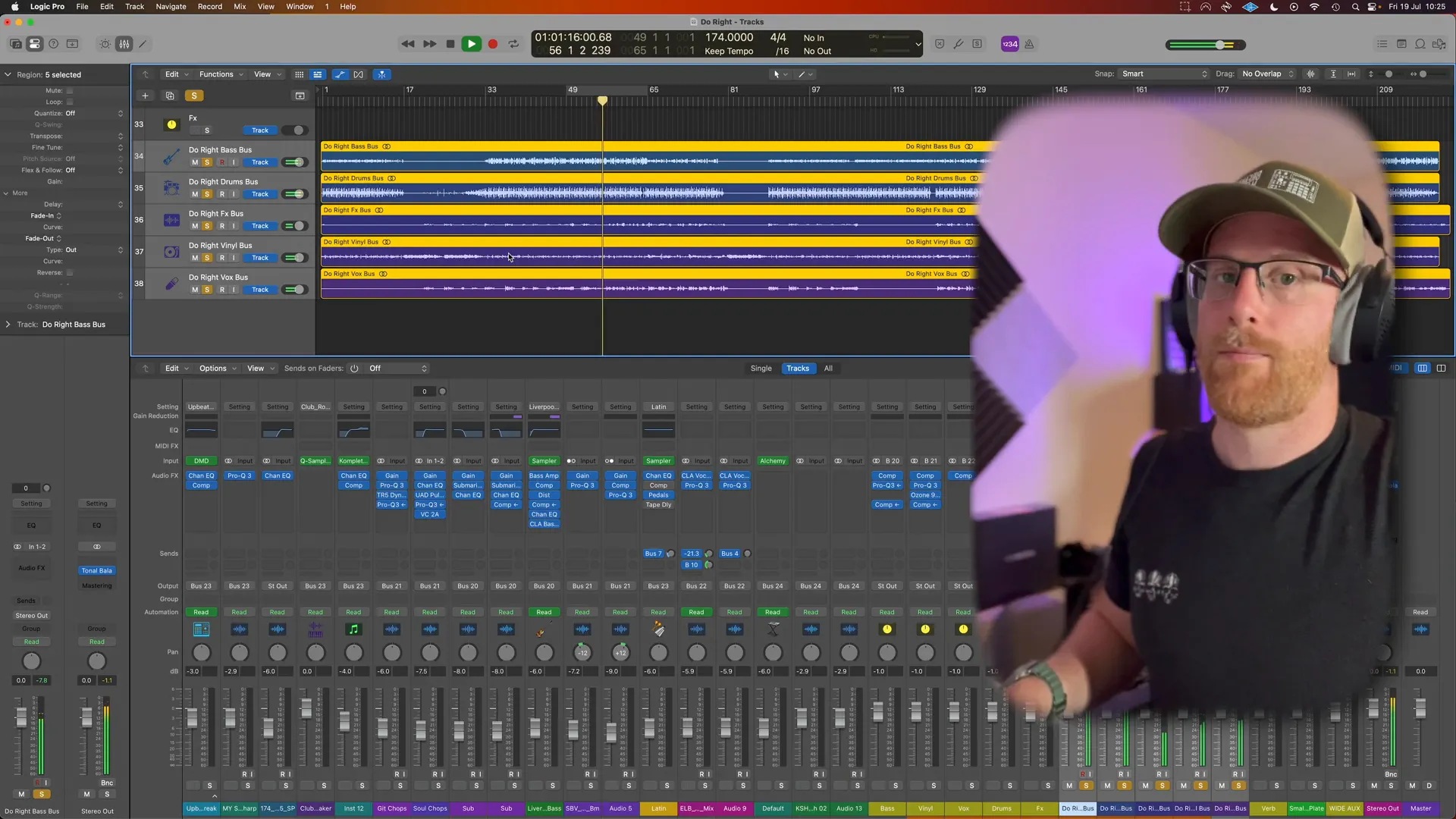Toggle the Inspector panel icon
Image resolution: width=1456 pixels, height=819 pixels.
[x=34, y=44]
